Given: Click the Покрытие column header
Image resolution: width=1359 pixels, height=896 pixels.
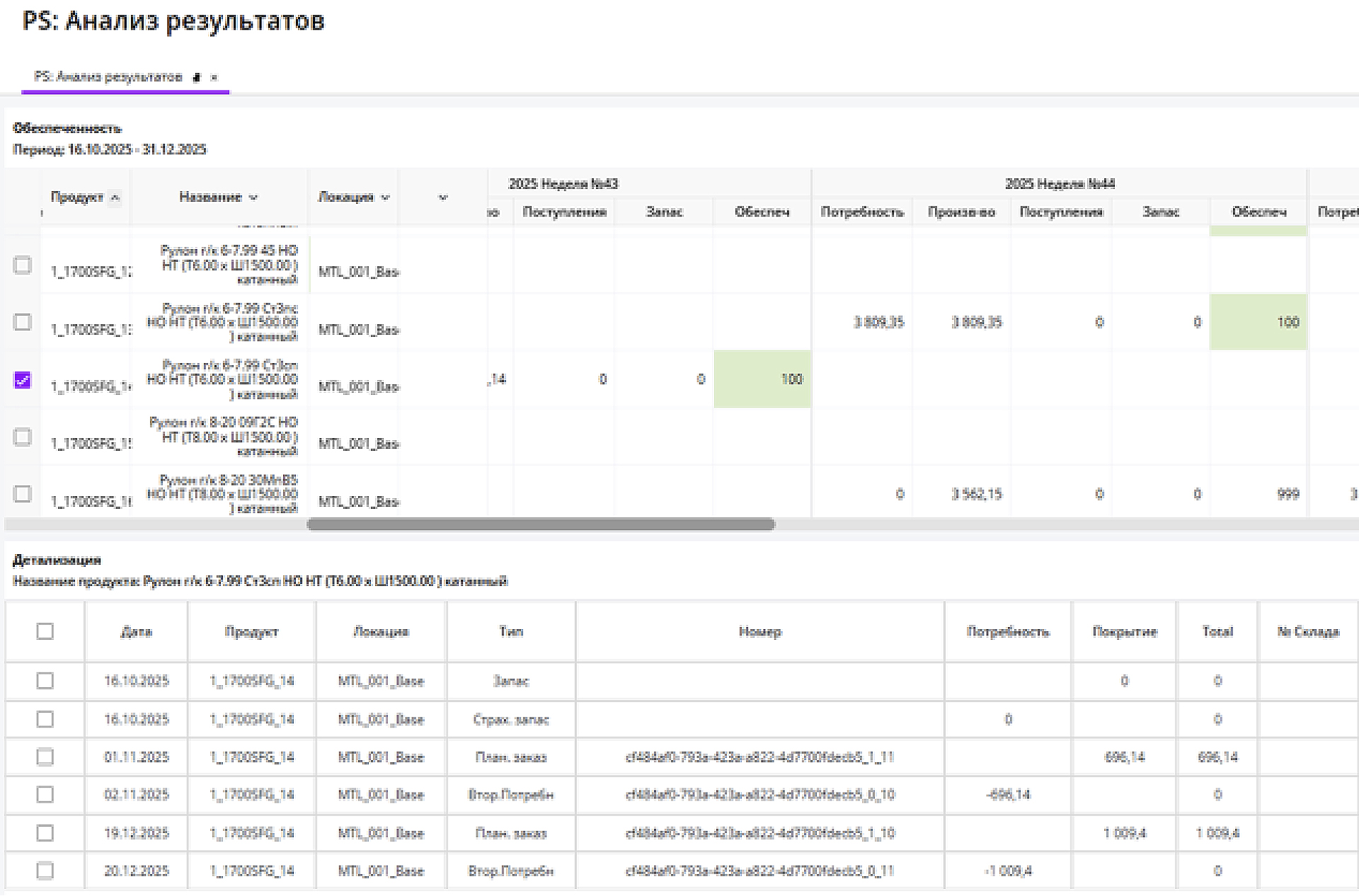Looking at the screenshot, I should [1124, 631].
